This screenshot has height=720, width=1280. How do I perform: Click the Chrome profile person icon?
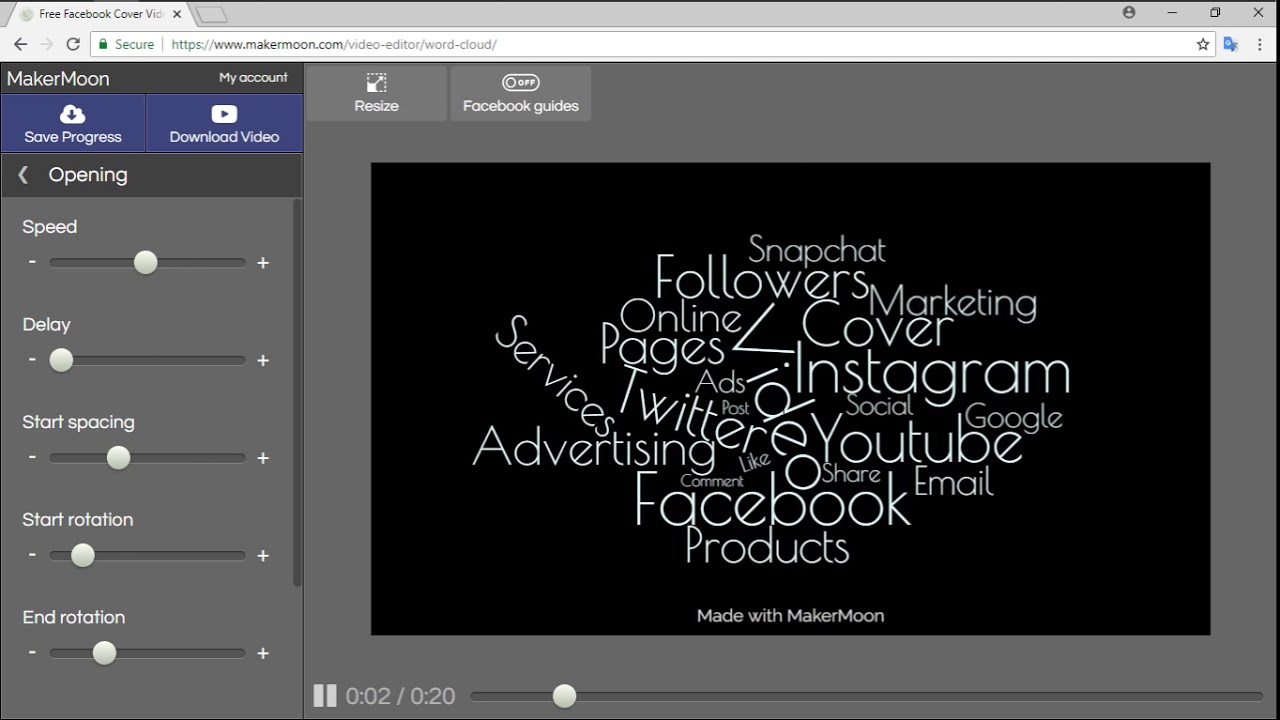pyautogui.click(x=1129, y=13)
